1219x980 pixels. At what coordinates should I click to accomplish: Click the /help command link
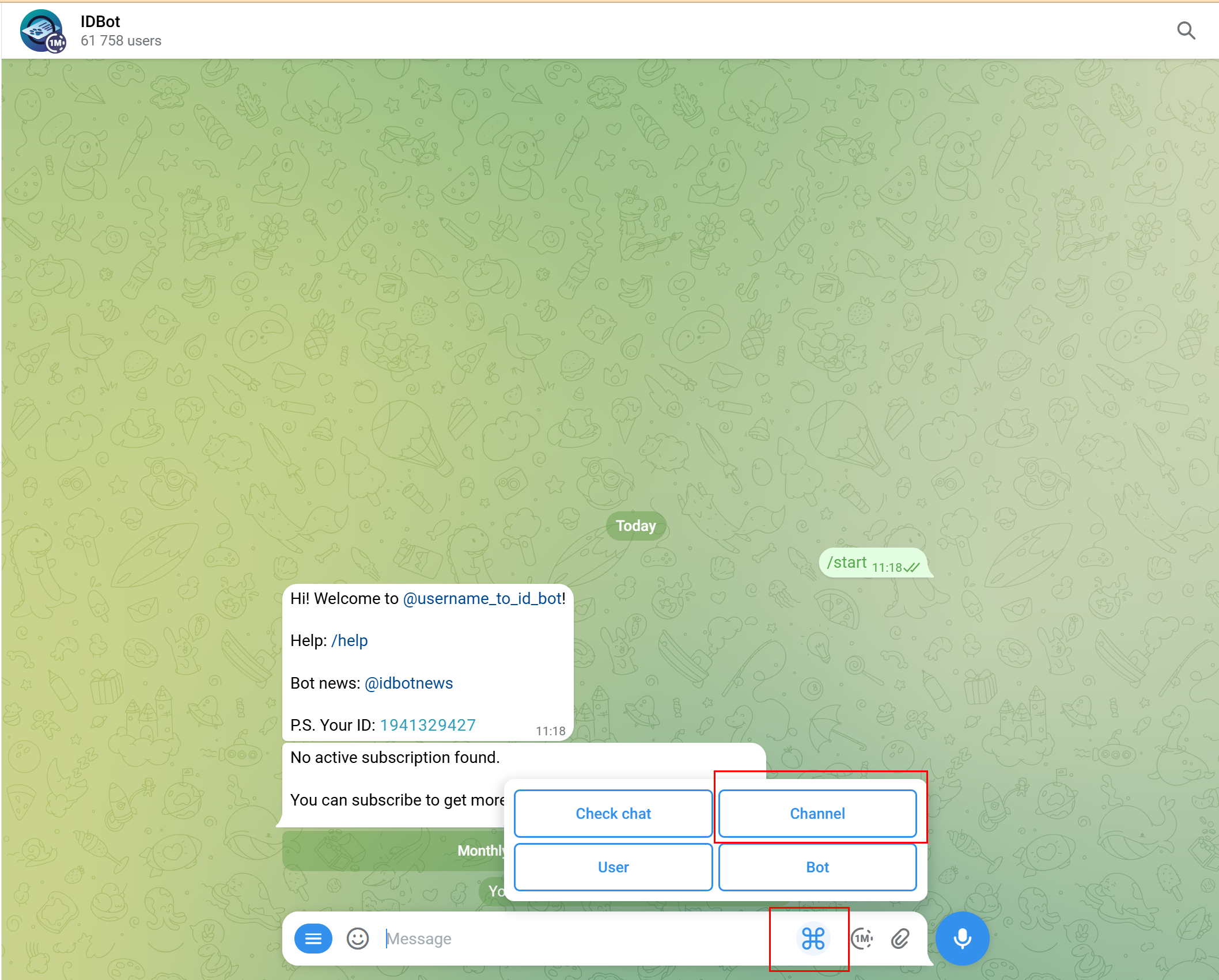point(349,641)
